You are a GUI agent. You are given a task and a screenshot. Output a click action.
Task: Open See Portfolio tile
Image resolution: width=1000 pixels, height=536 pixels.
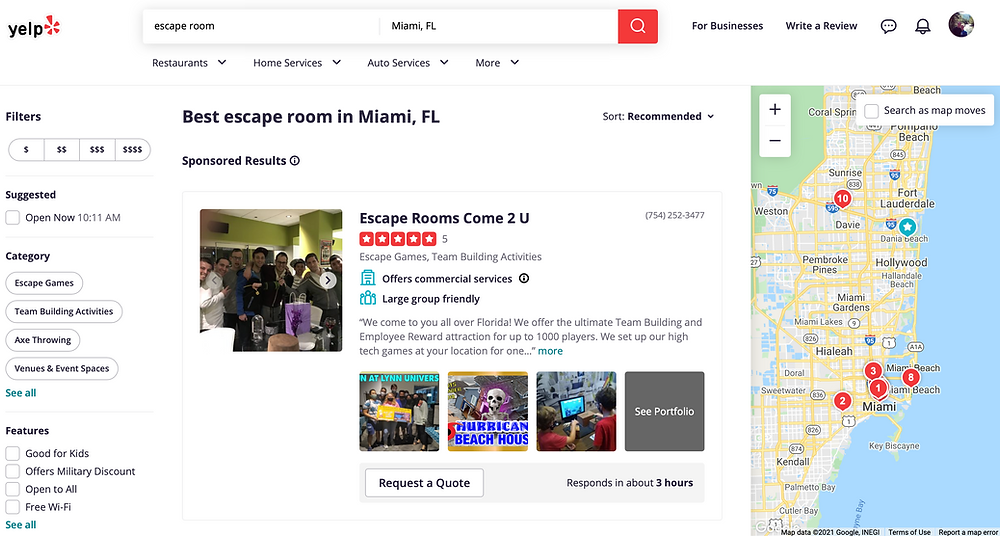click(665, 412)
